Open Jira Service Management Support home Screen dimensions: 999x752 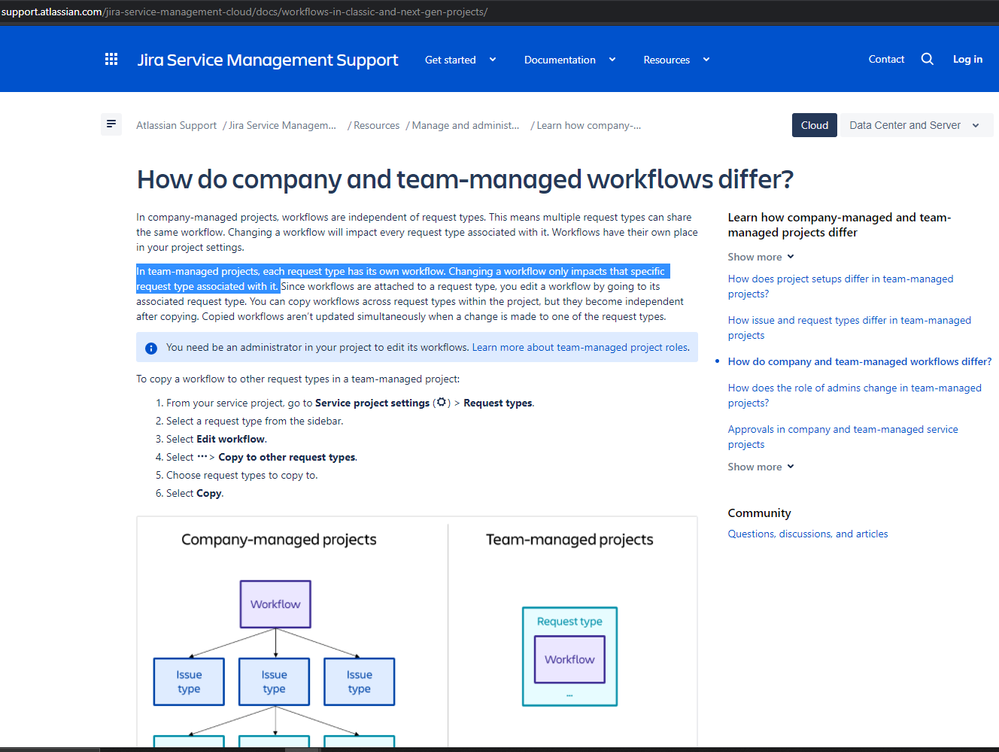point(268,60)
